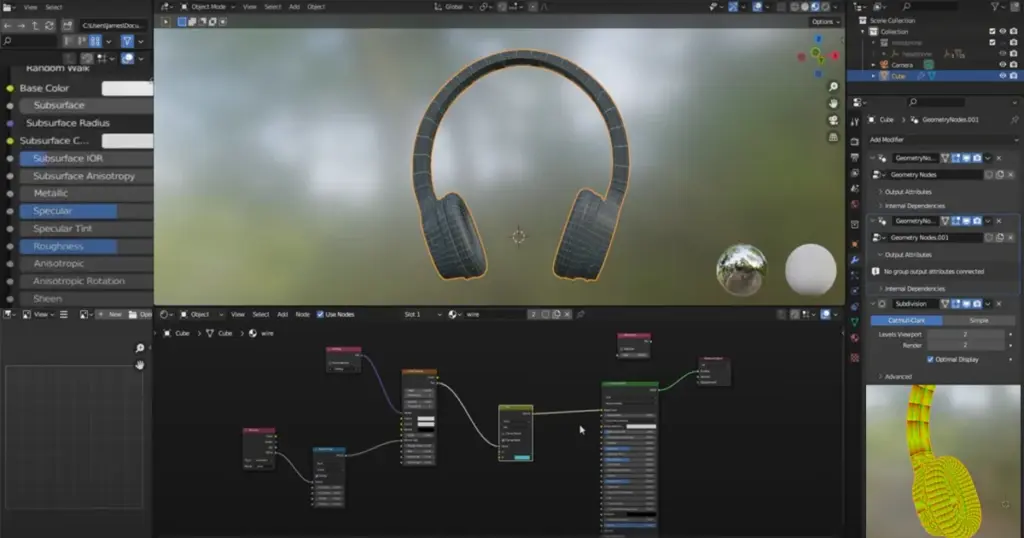Toggle camera view in the viewport
The image size is (1024, 538).
click(x=833, y=121)
